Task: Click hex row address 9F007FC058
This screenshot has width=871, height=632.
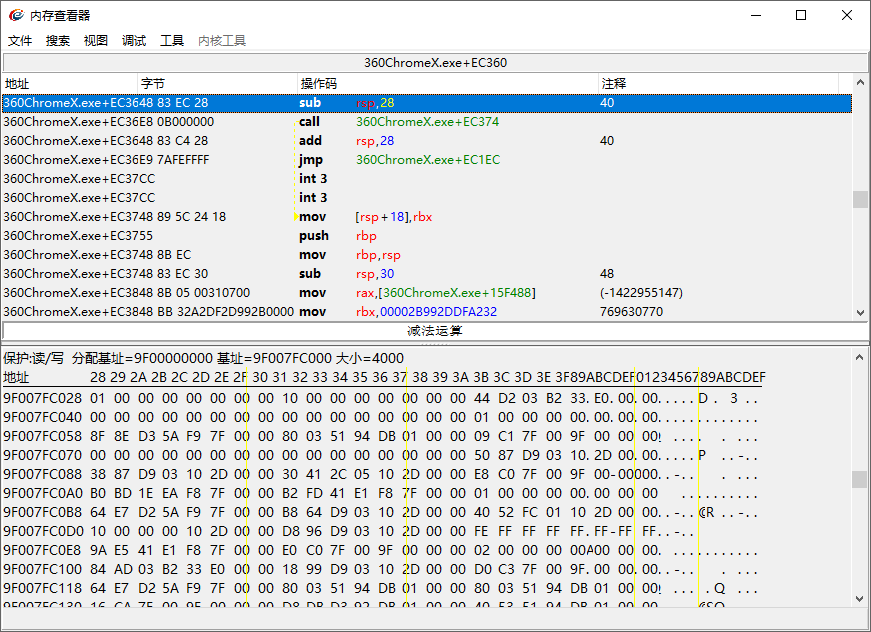Action: (x=43, y=436)
